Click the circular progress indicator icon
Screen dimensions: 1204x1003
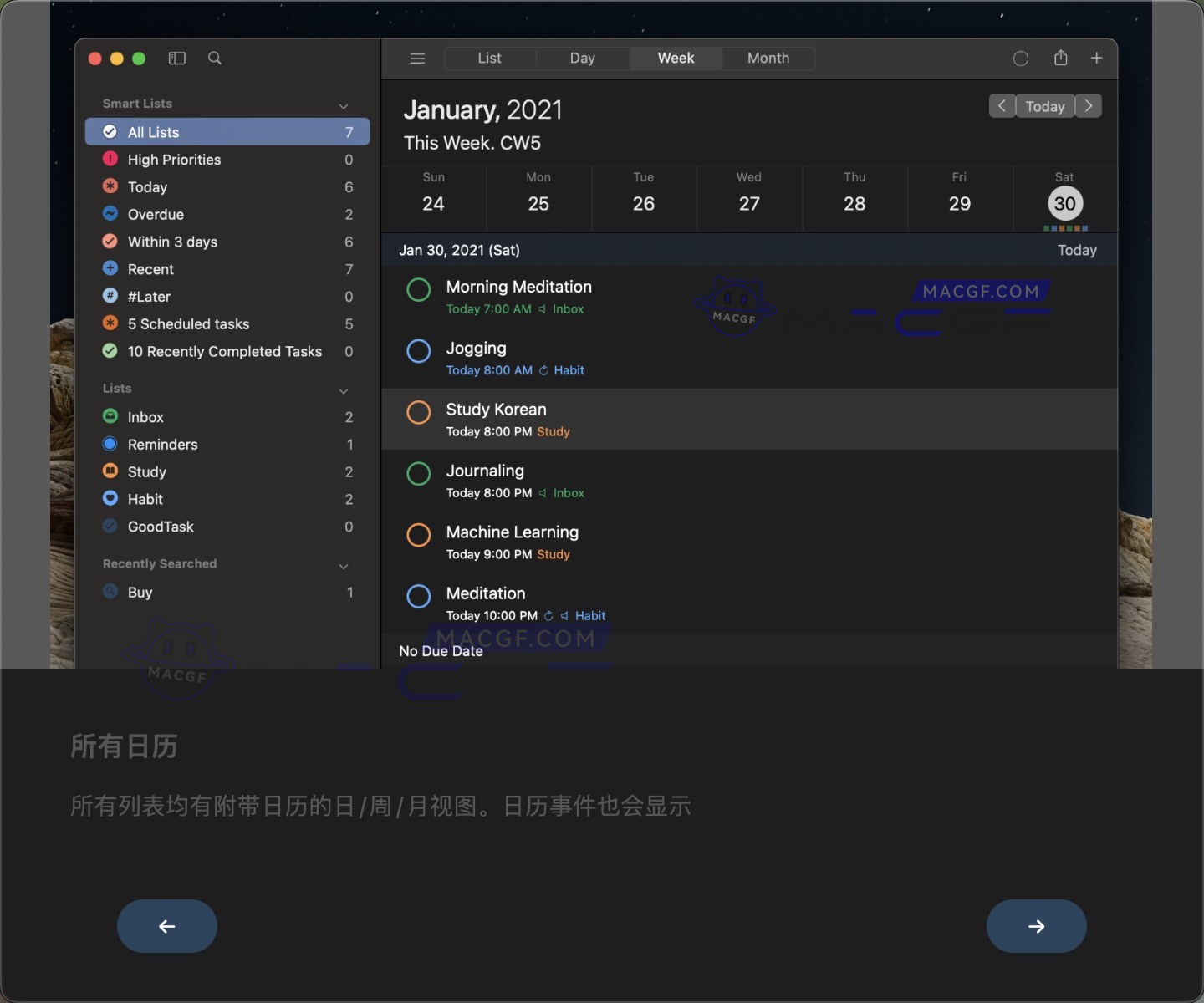tap(1021, 59)
